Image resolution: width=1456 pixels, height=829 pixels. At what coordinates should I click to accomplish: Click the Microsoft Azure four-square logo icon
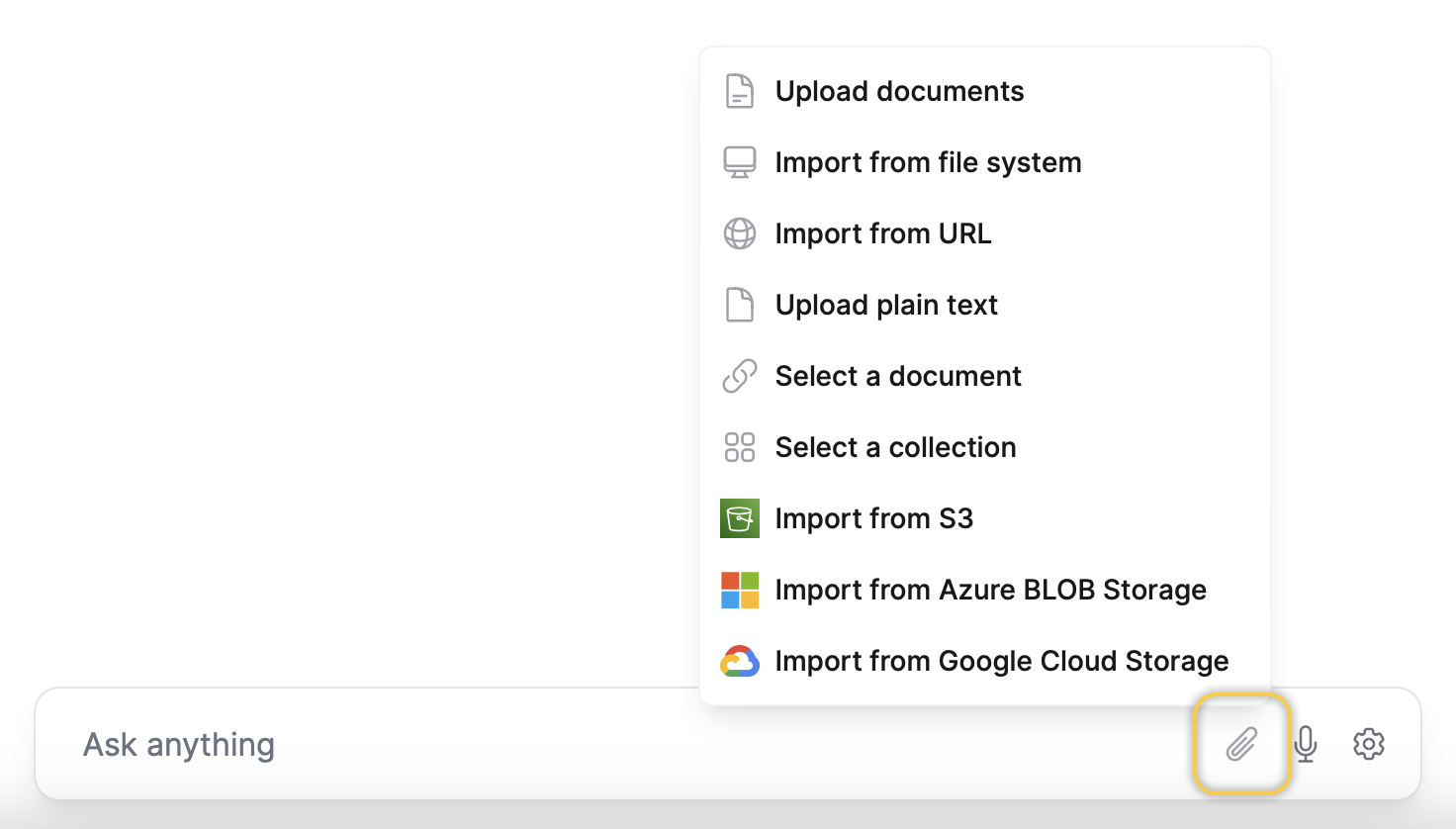[740, 590]
